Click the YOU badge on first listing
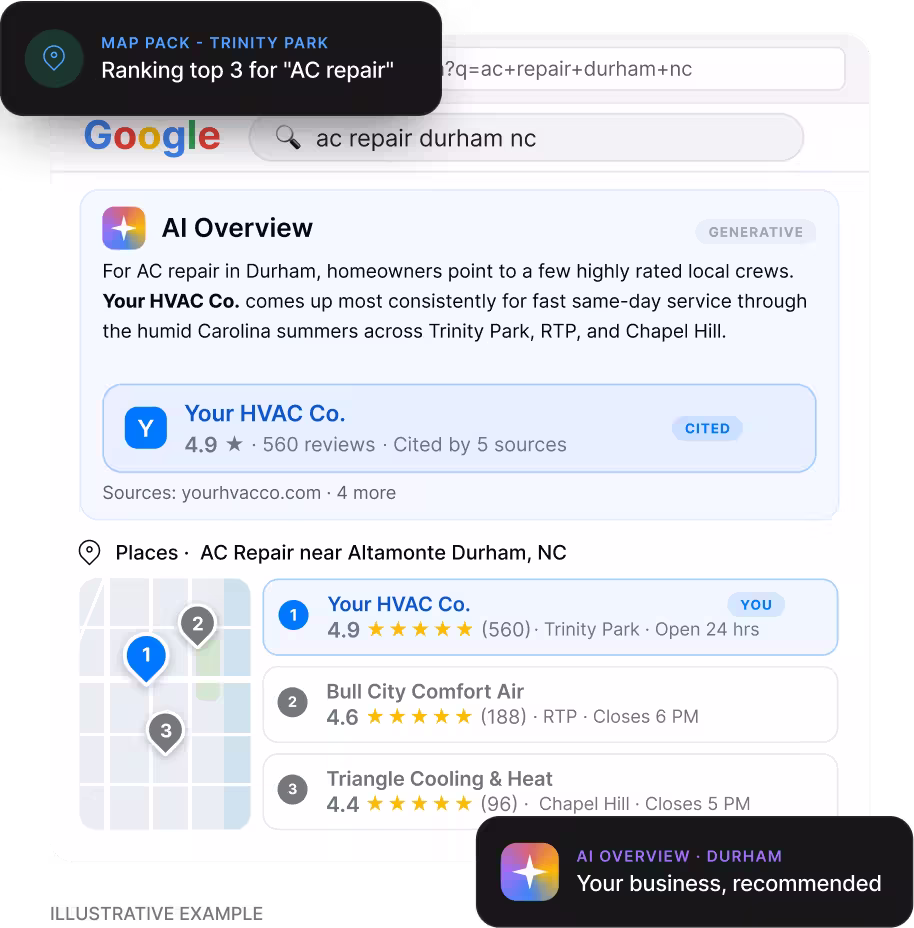914x928 pixels. coord(756,605)
